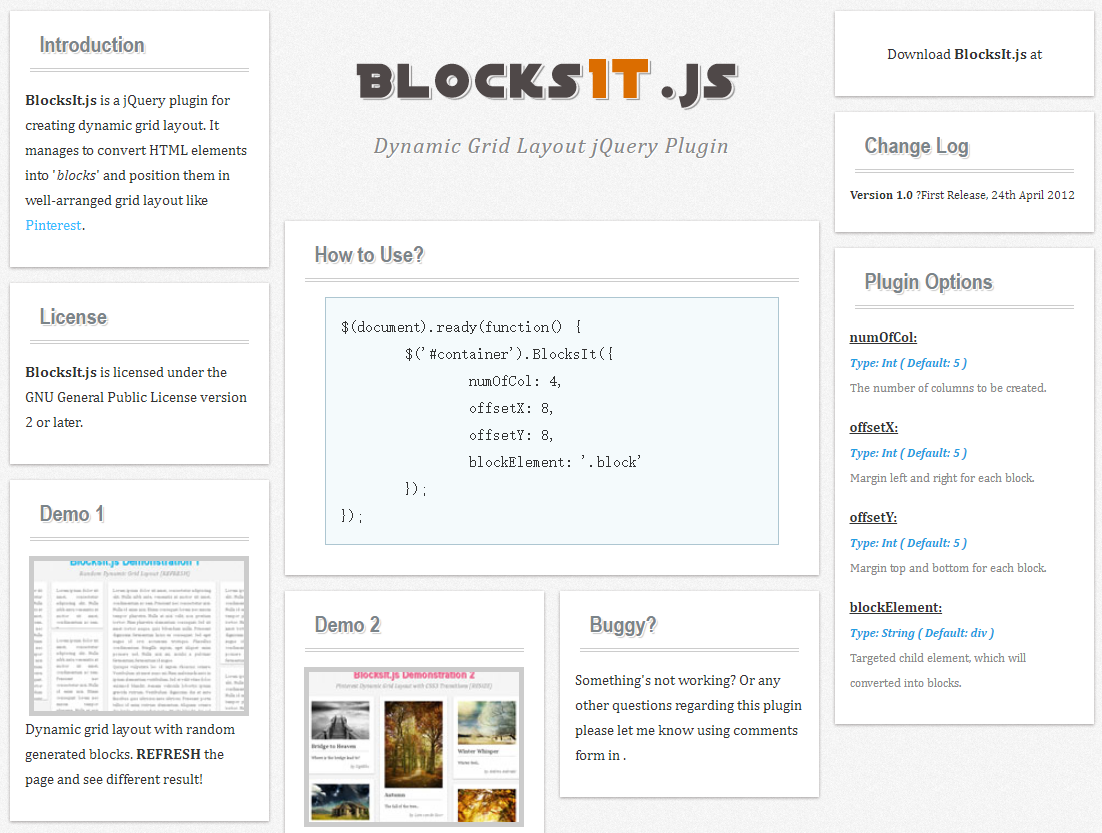Screen dimensions: 1102x833
Task: Click the Plugin Options heading
Action: [928, 282]
